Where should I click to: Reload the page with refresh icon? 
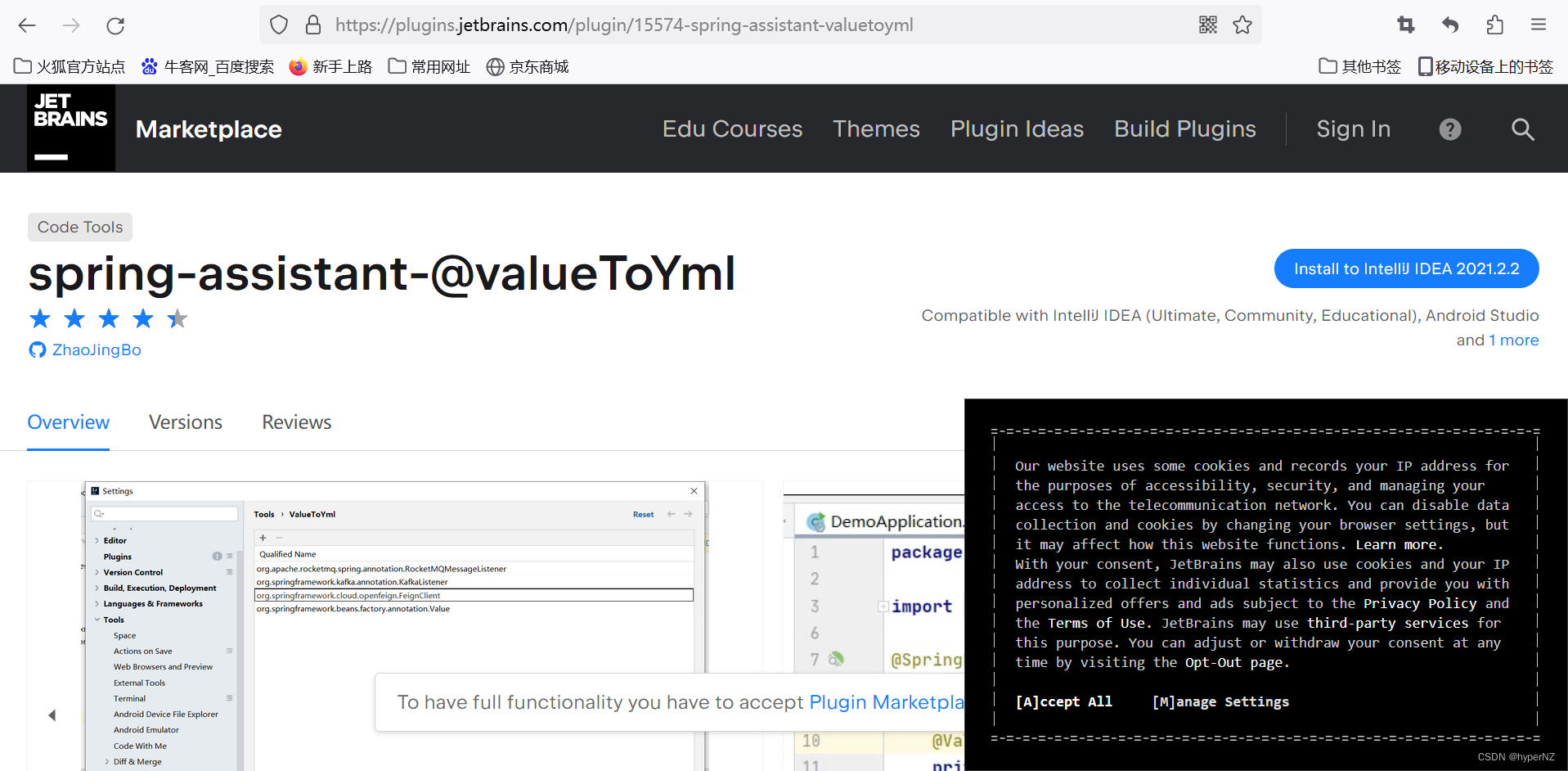click(115, 25)
